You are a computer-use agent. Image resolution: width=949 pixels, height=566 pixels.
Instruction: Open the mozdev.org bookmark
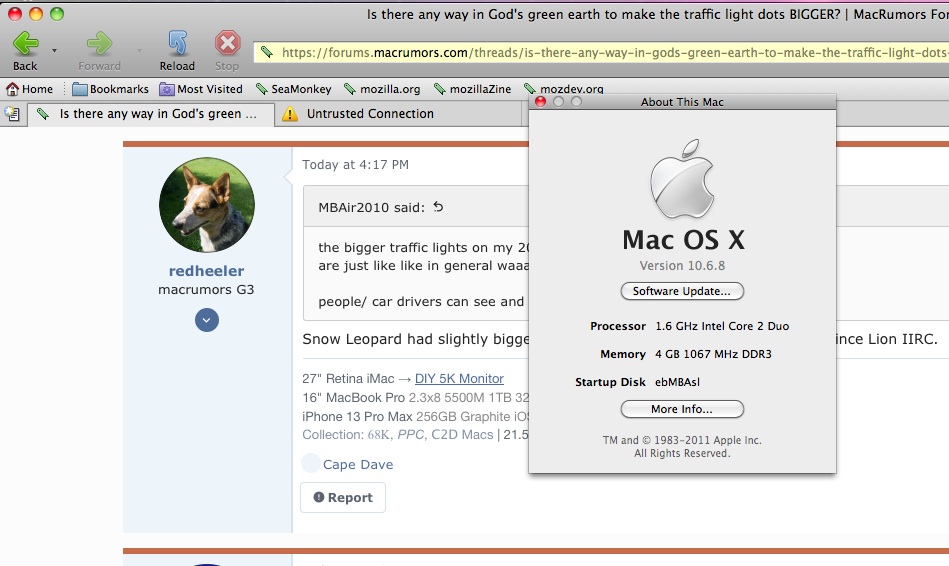(x=563, y=89)
